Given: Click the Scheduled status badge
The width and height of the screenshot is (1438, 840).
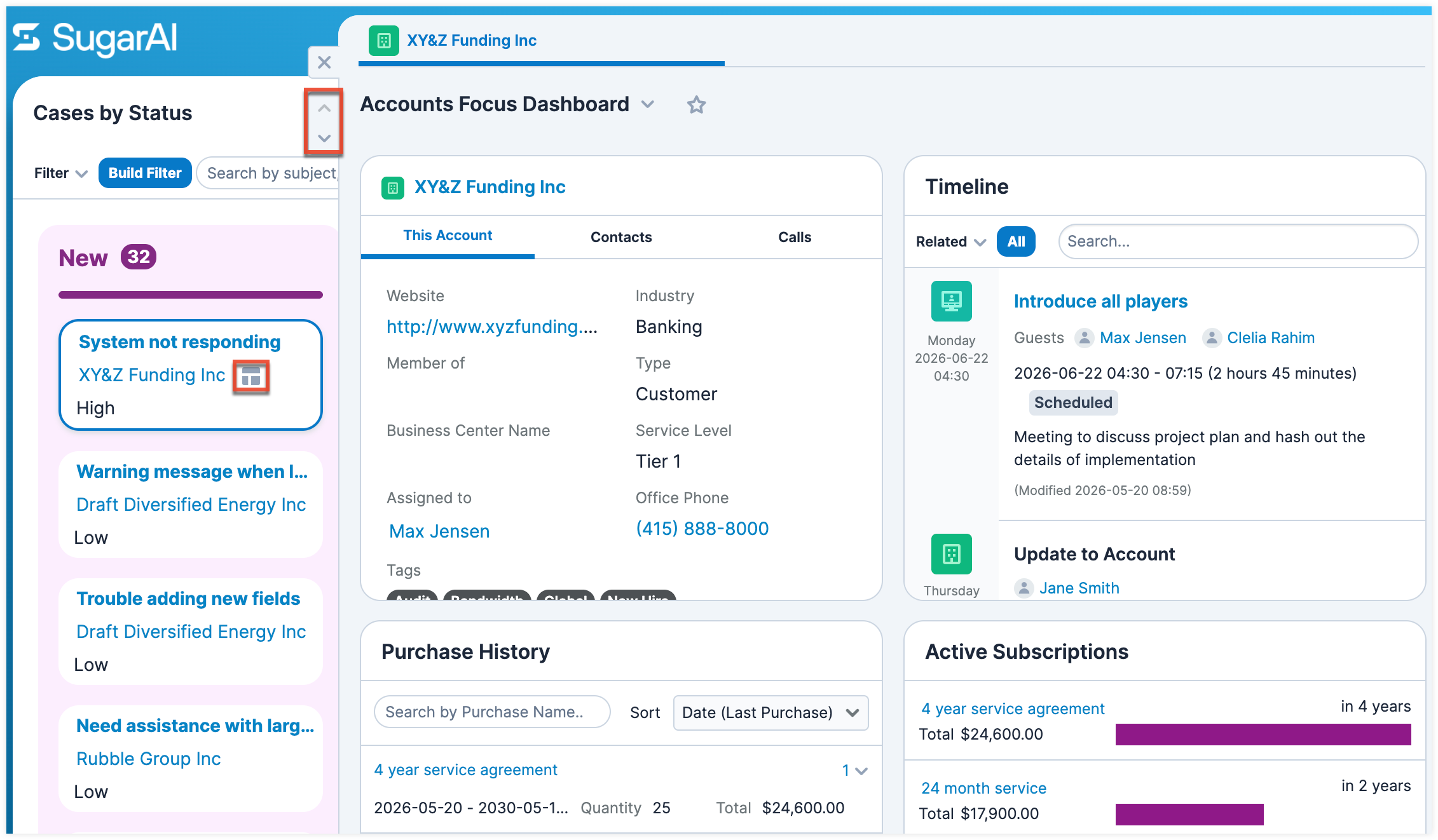Looking at the screenshot, I should click(x=1073, y=403).
